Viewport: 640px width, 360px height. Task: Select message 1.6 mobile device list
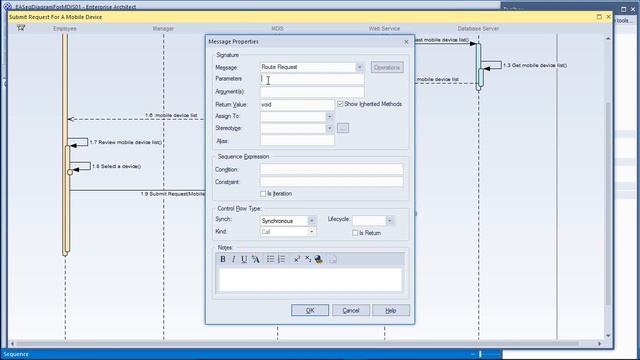pyautogui.click(x=171, y=116)
